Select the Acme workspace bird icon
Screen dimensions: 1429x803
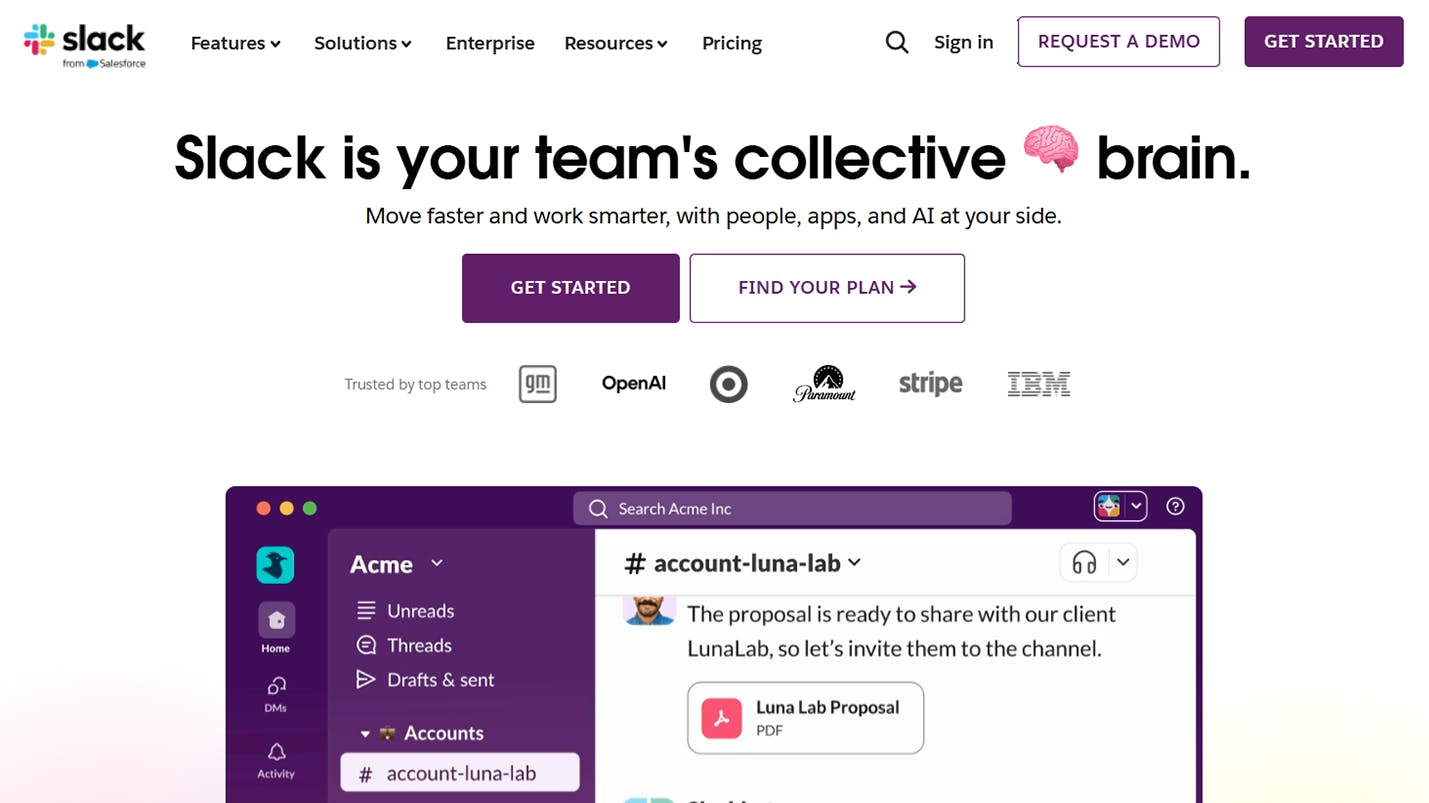tap(275, 565)
